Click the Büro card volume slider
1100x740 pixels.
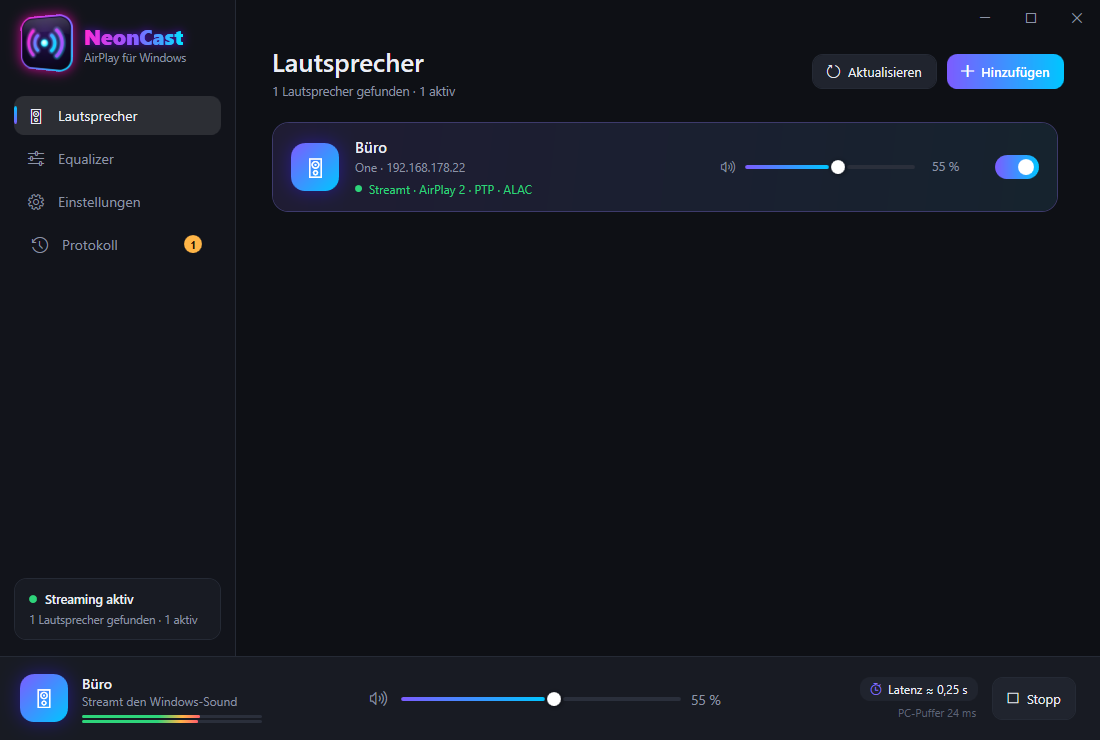pos(830,167)
